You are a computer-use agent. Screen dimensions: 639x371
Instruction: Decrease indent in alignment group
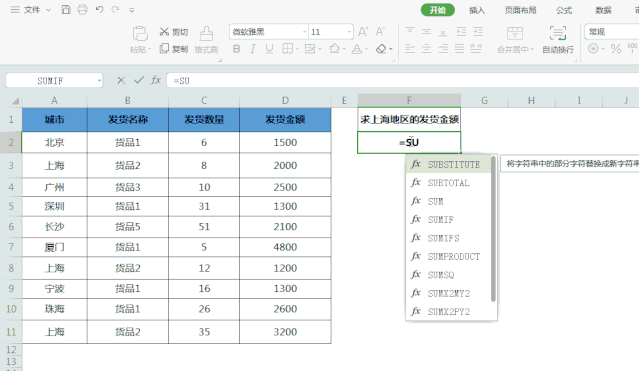[x=461, y=31]
